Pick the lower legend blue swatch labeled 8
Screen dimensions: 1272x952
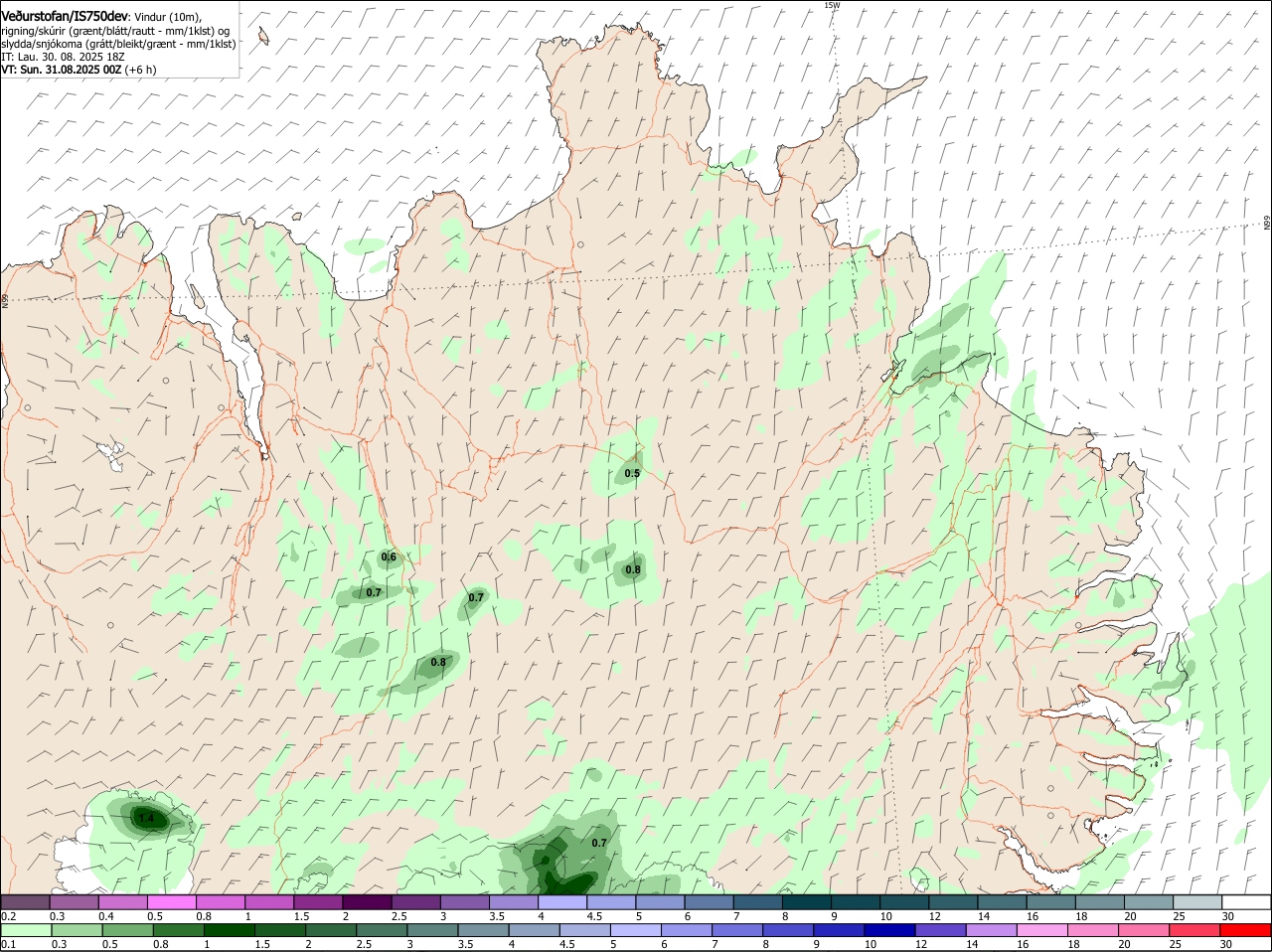(789, 930)
